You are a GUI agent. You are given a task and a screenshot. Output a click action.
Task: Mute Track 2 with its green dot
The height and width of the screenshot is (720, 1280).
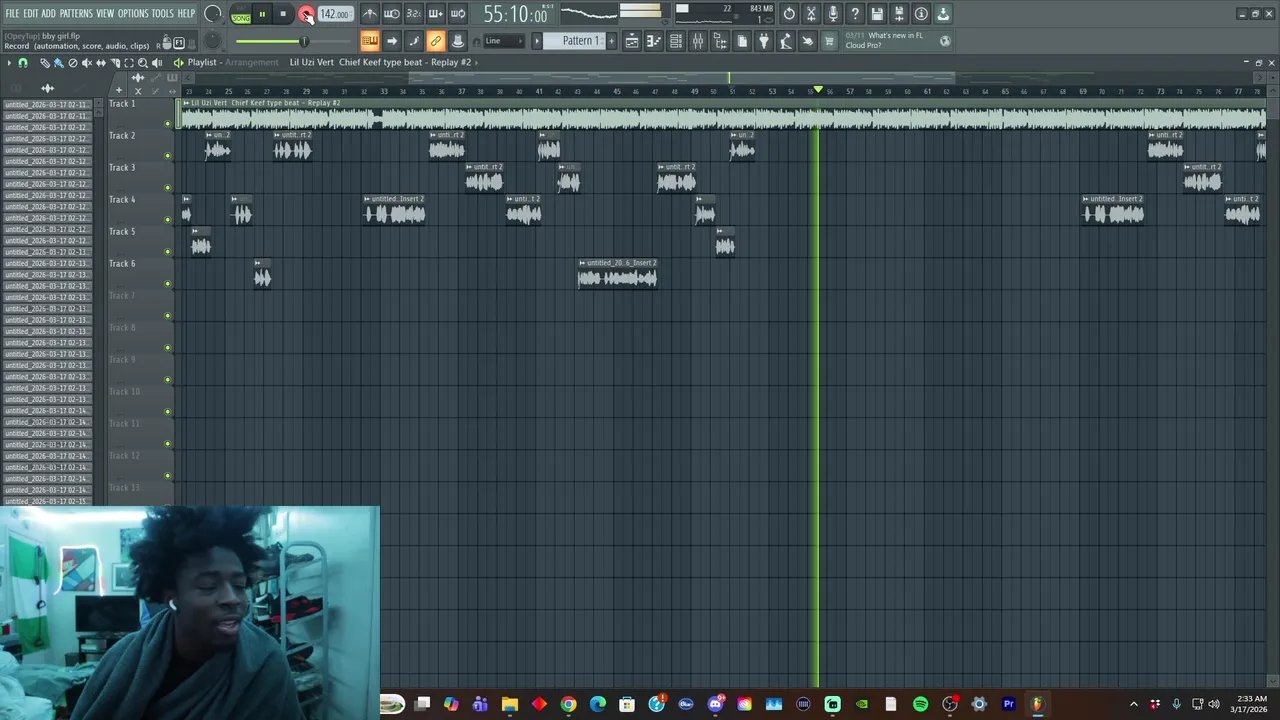pos(167,156)
